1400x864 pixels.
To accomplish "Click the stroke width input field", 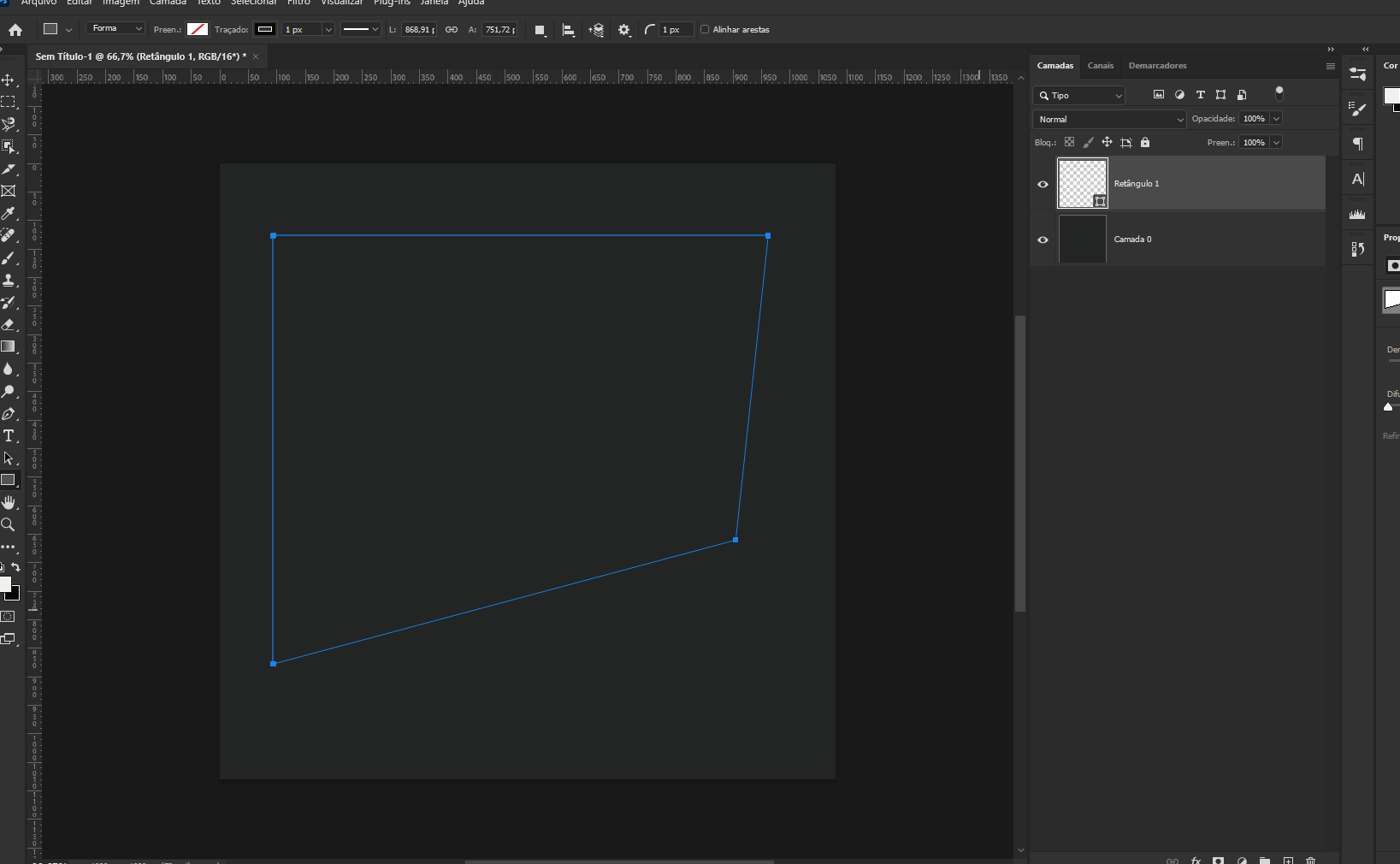I will click(x=301, y=29).
